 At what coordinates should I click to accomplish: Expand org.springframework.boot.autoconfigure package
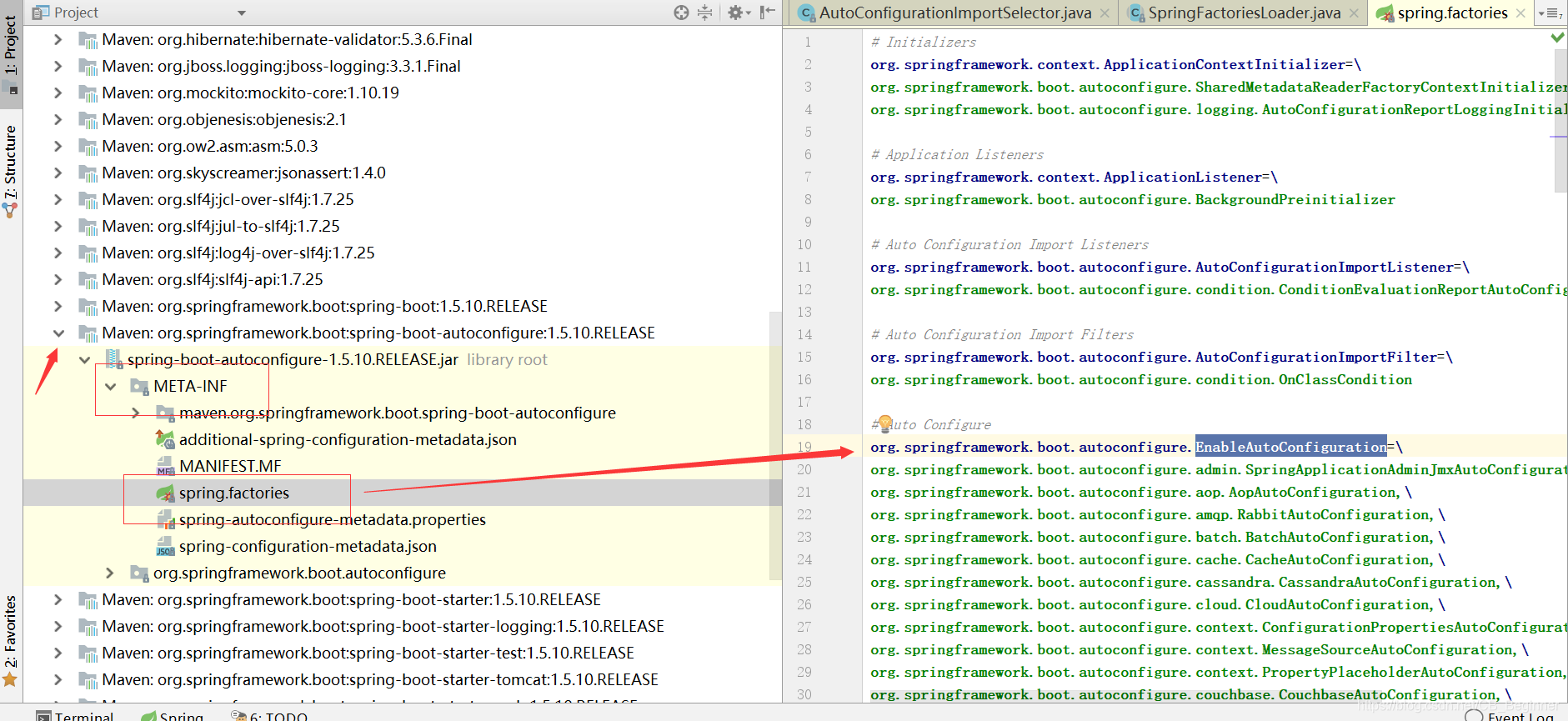click(x=110, y=573)
